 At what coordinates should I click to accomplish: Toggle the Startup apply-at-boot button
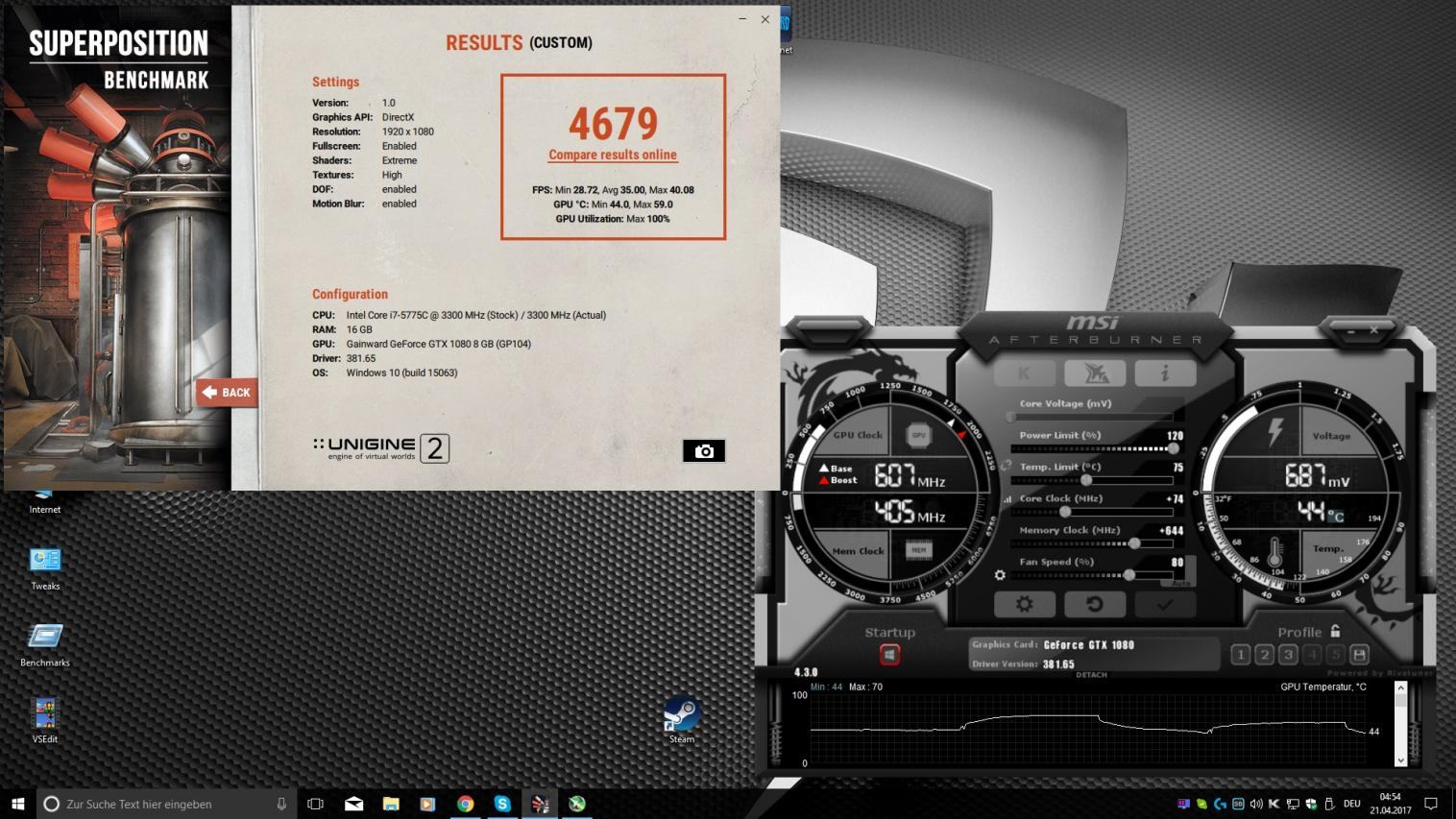coord(889,654)
